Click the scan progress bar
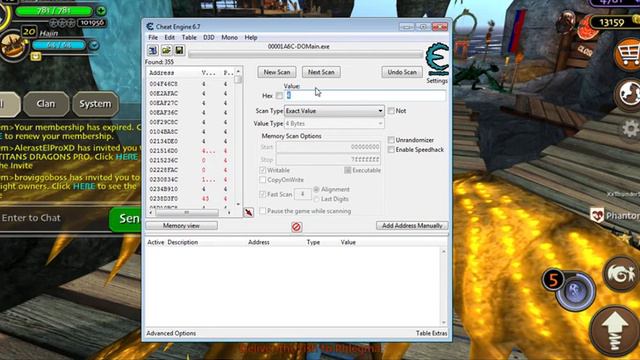 point(305,54)
